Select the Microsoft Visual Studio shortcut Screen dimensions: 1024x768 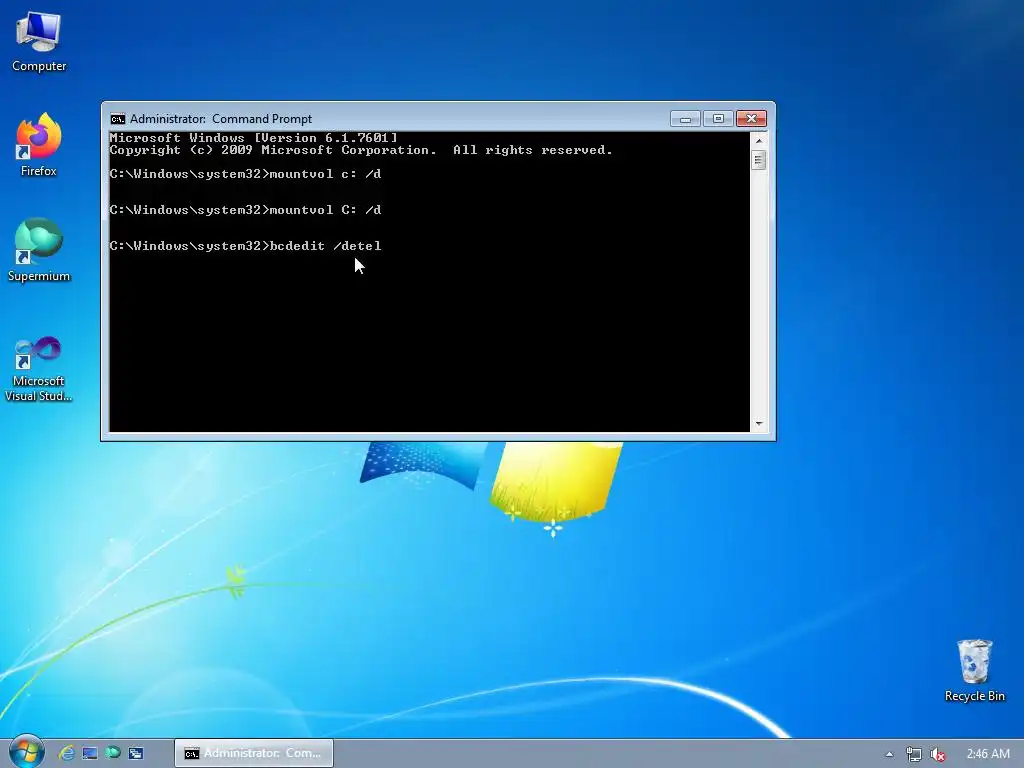tap(39, 369)
